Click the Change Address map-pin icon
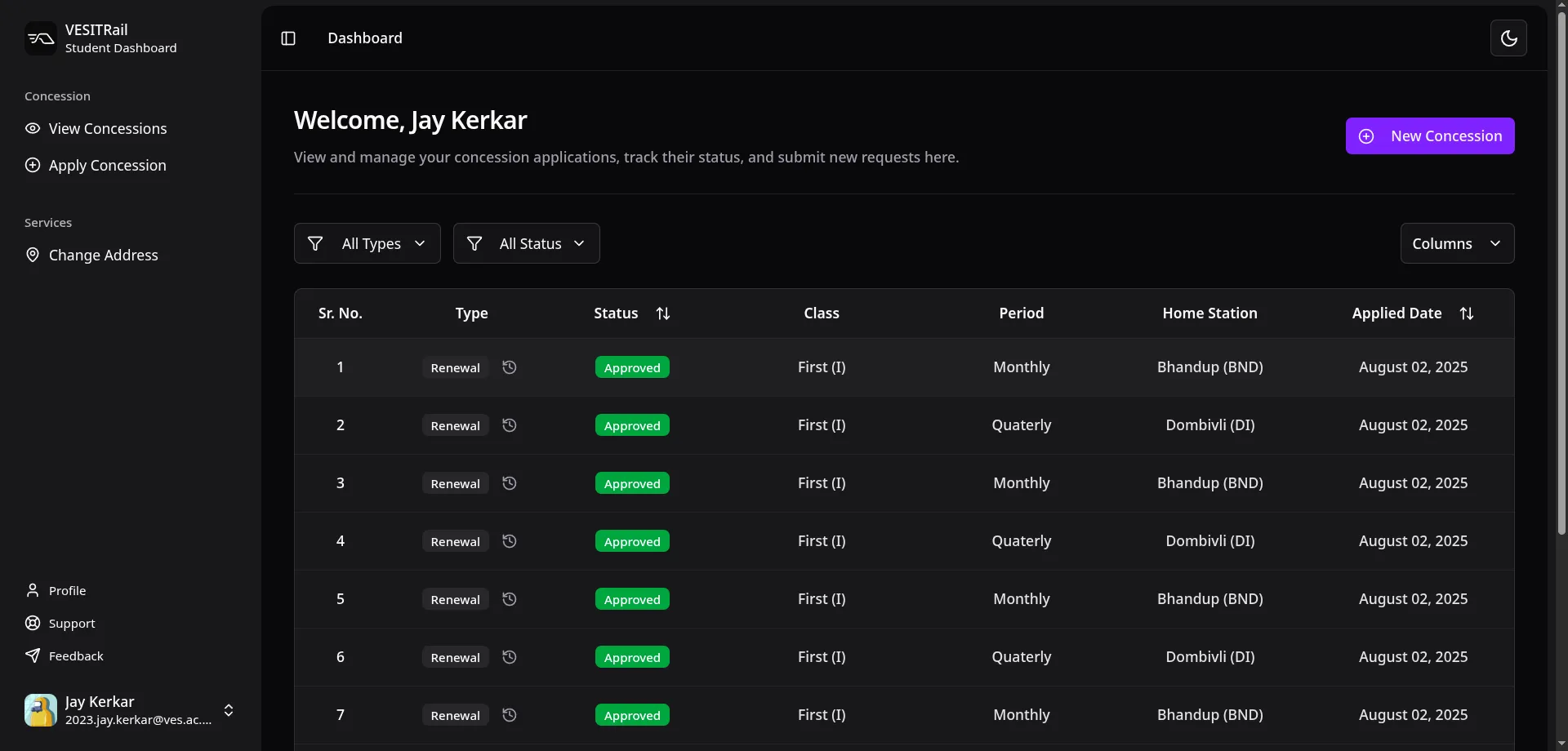Screen dimensions: 1568x751 [33, 254]
